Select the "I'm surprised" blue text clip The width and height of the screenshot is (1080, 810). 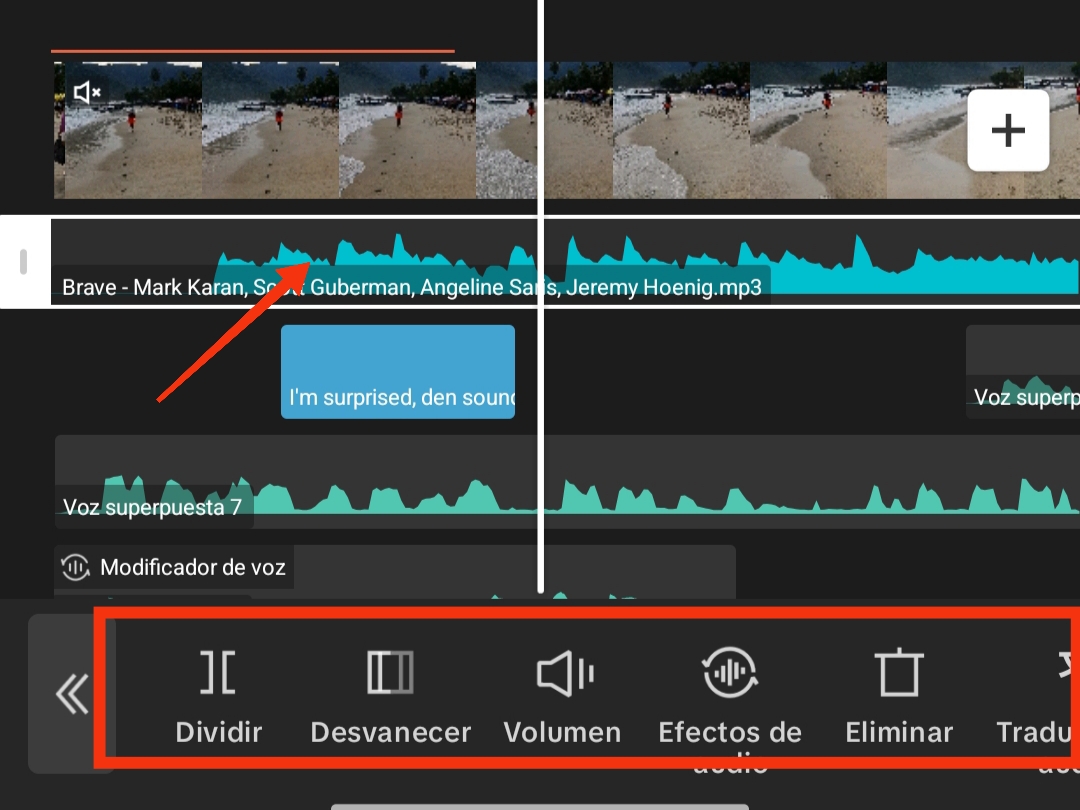coord(397,372)
